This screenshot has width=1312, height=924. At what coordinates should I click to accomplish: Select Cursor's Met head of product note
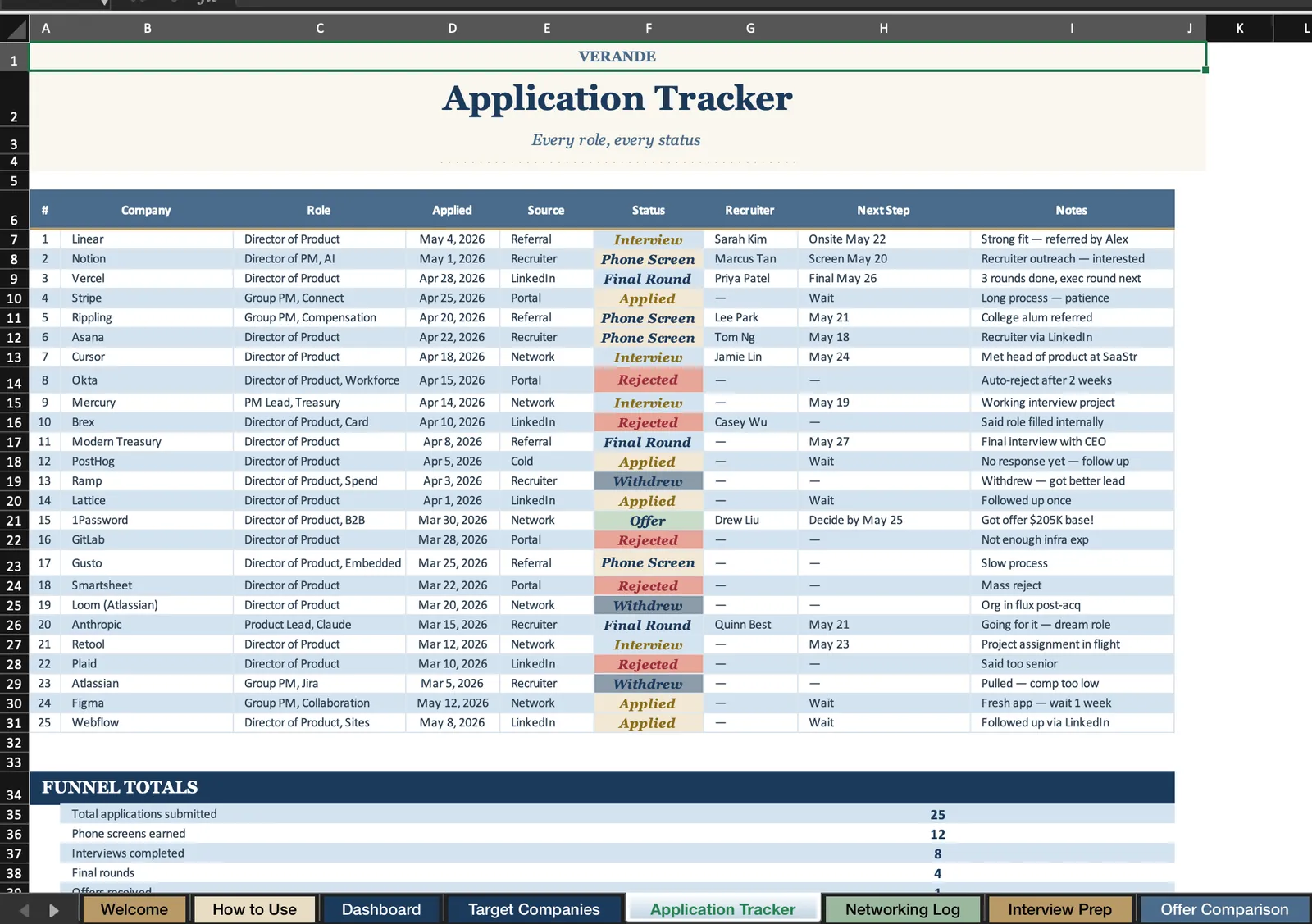[1072, 357]
